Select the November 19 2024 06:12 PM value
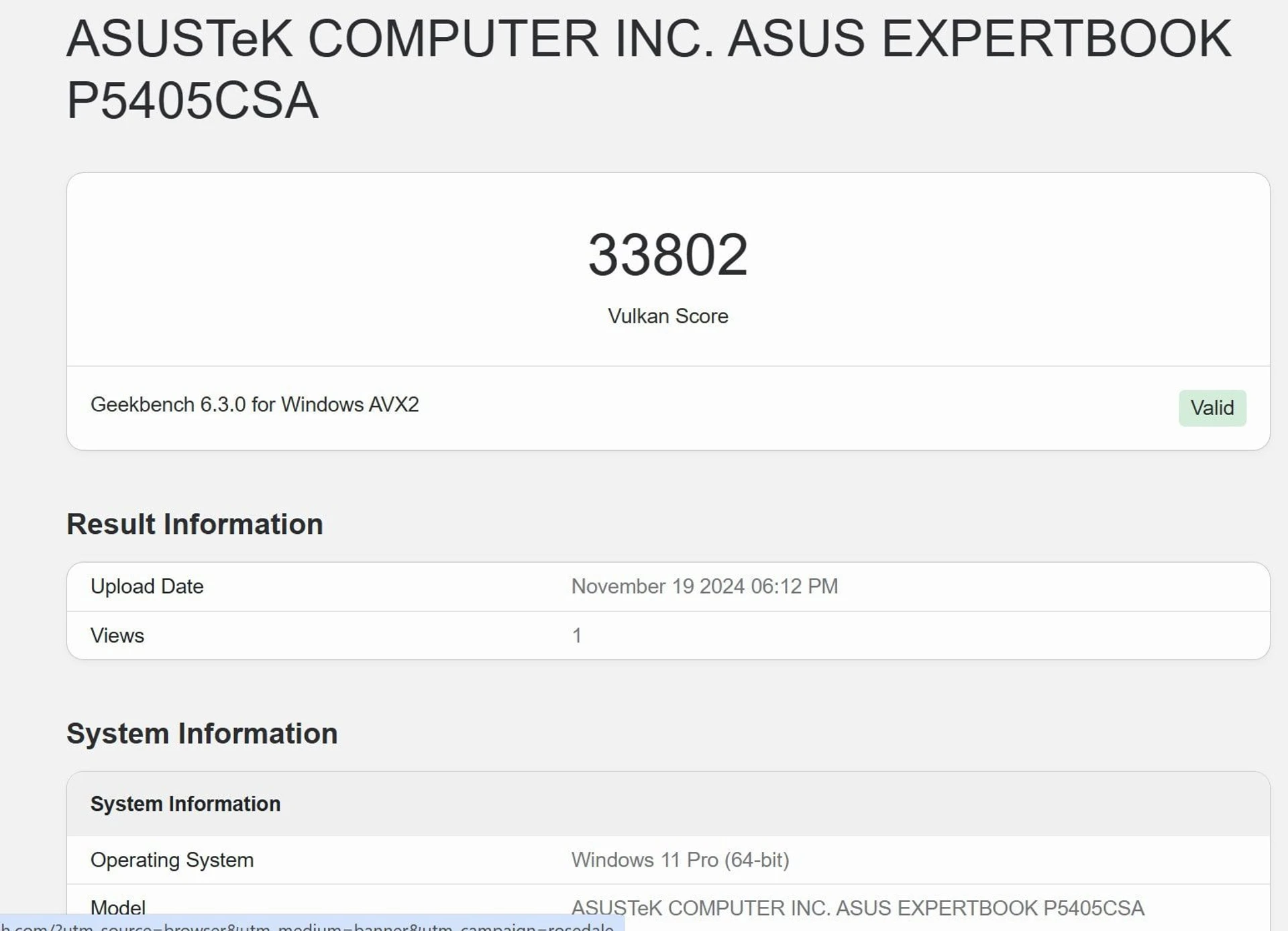Image resolution: width=1288 pixels, height=931 pixels. tap(704, 586)
